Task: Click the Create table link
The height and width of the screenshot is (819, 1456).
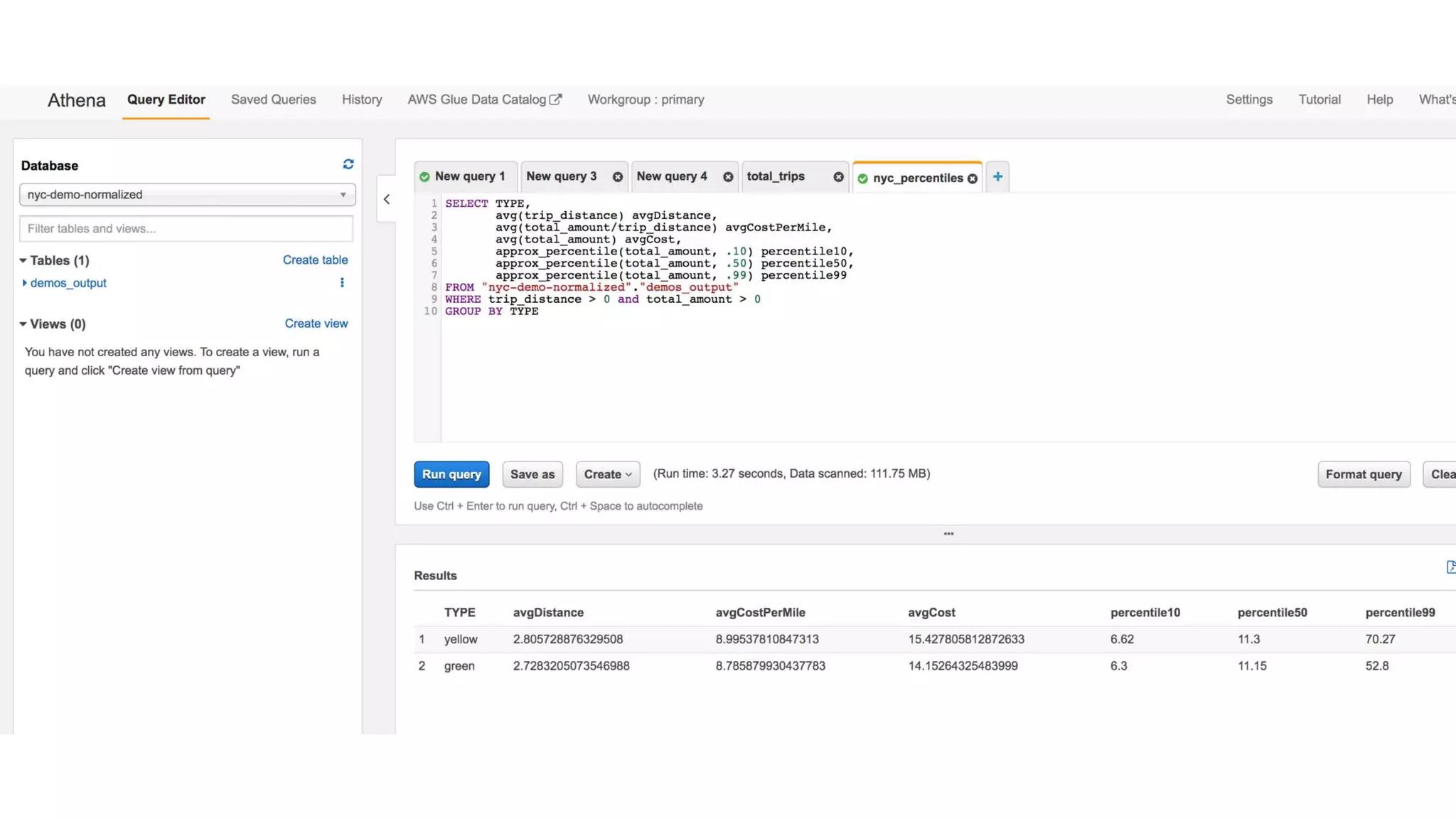Action: pos(315,260)
